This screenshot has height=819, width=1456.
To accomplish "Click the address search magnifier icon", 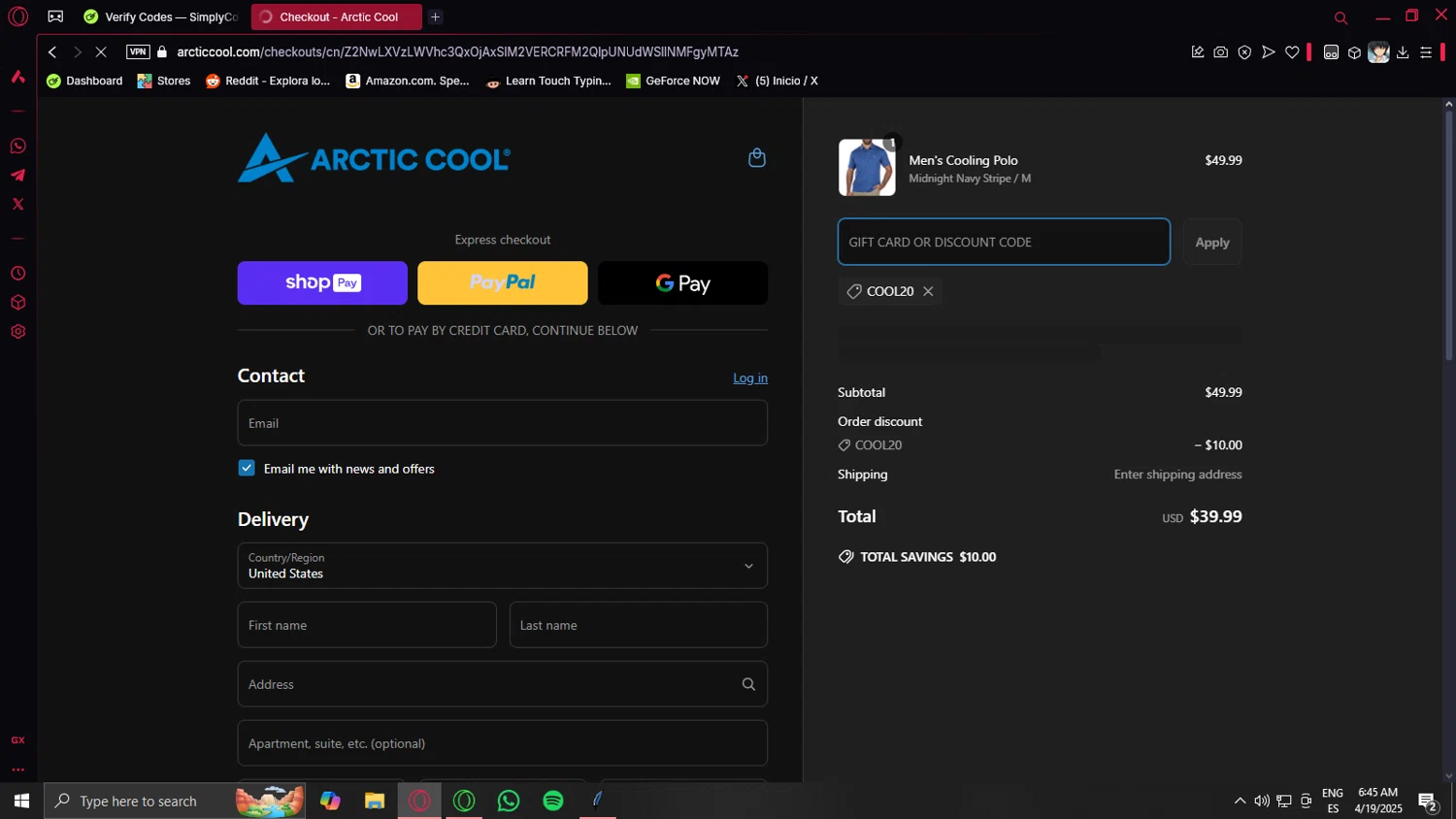I will [748, 684].
